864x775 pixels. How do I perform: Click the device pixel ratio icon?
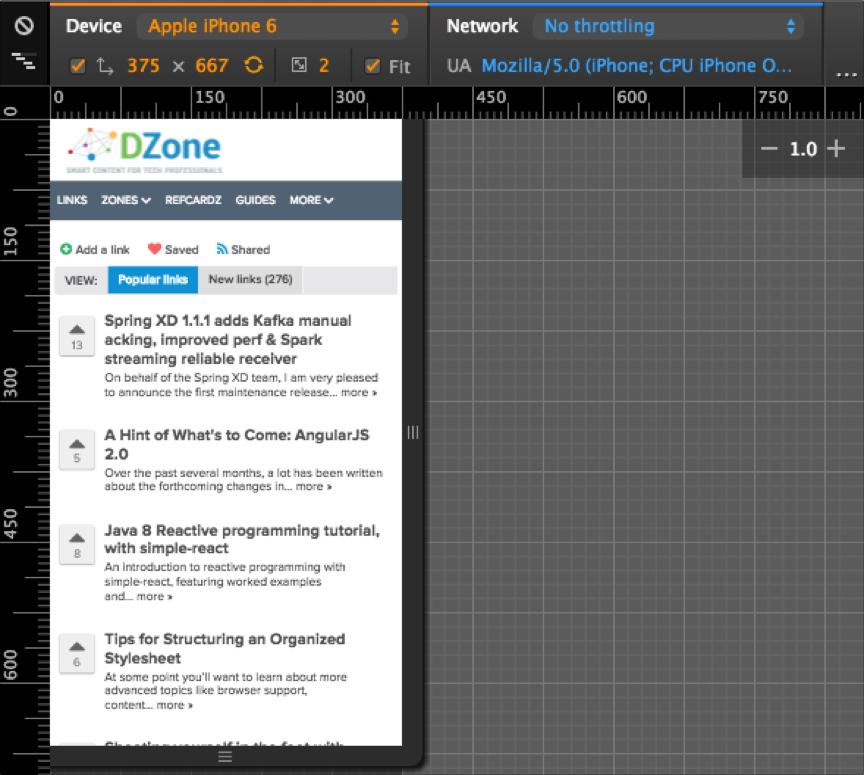299,65
